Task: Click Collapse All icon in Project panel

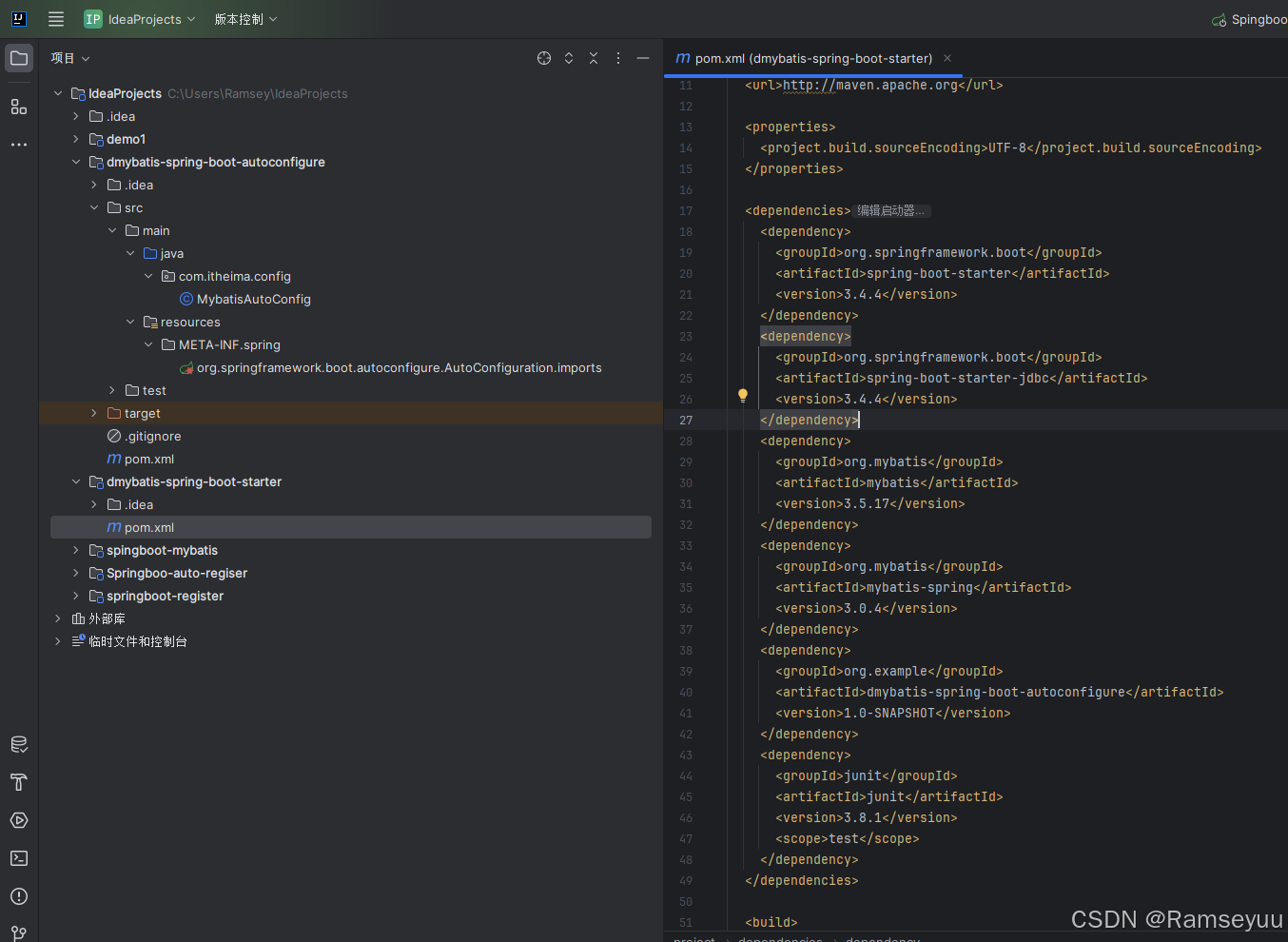Action: point(594,58)
